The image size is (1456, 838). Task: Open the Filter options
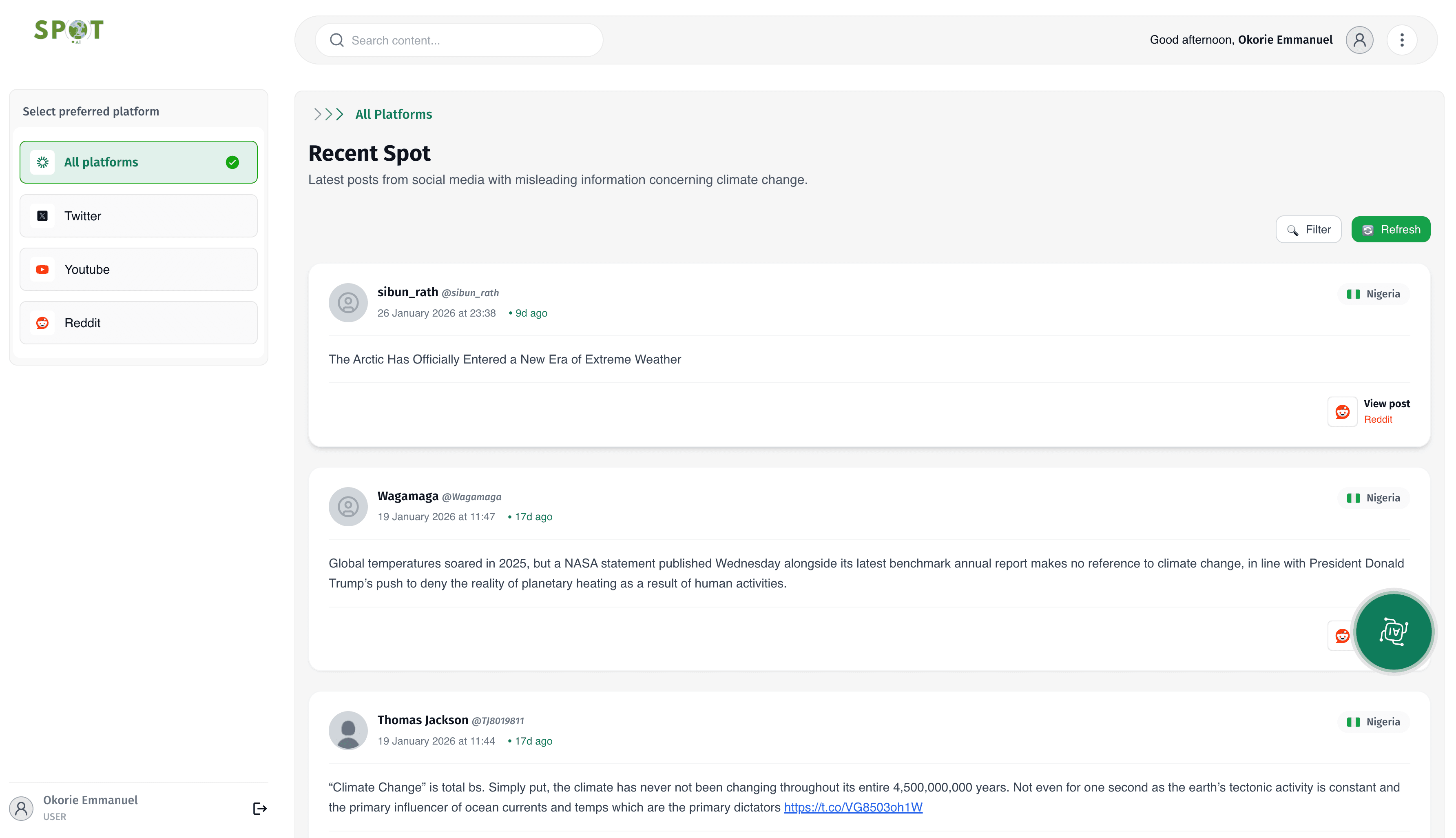[1308, 229]
